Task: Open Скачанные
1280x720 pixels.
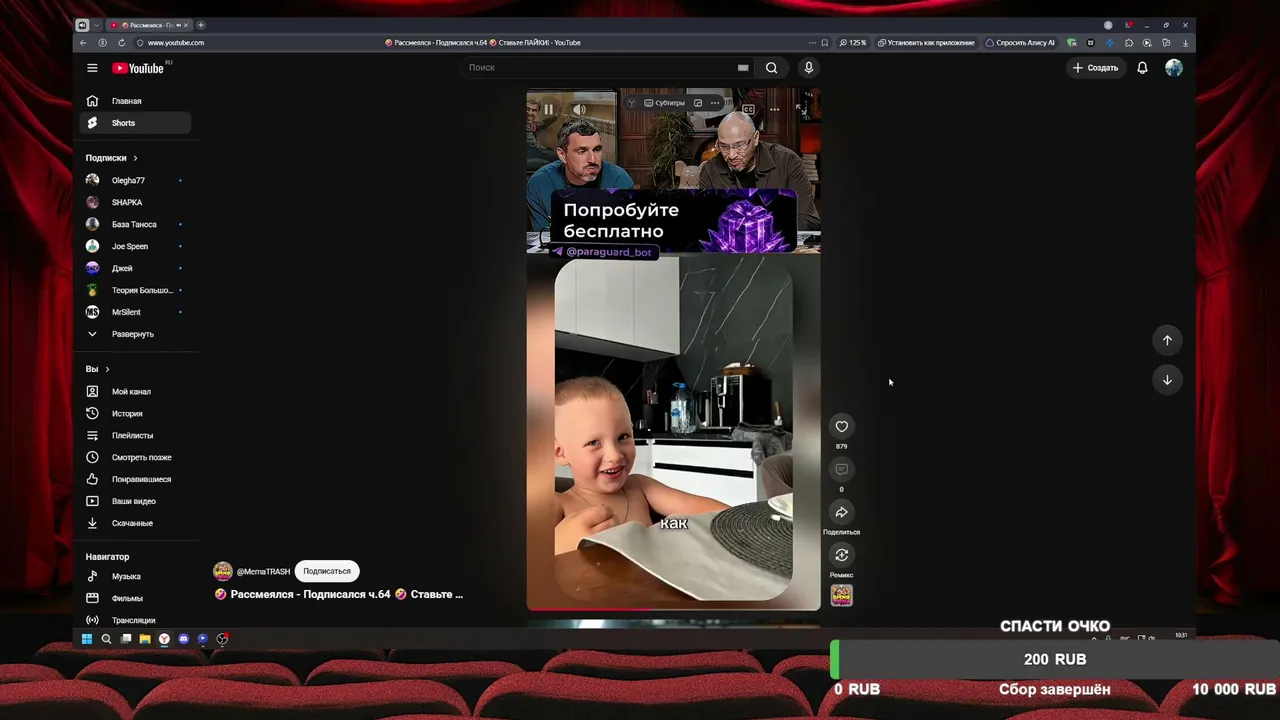Action: tap(136, 524)
